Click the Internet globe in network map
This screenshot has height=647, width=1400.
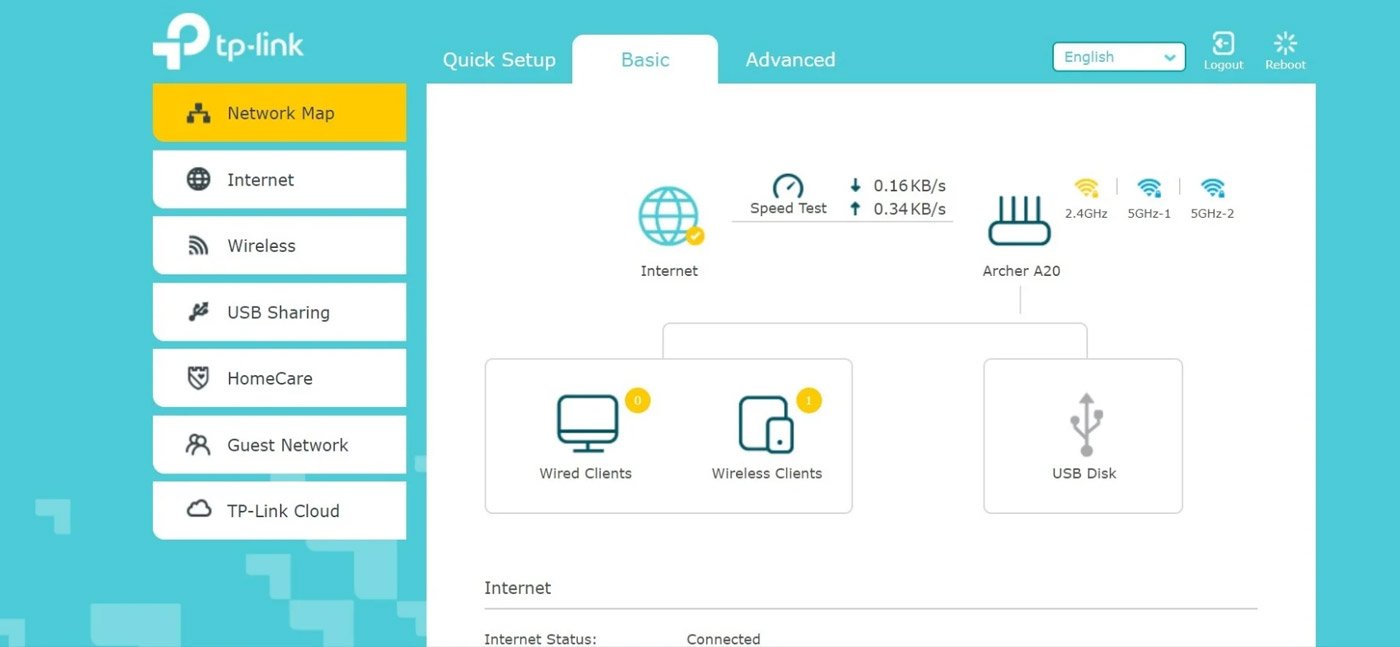(x=668, y=216)
